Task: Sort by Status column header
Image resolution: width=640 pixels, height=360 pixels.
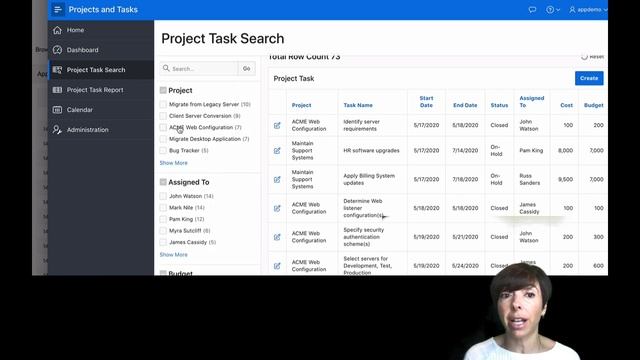Action: tap(499, 105)
